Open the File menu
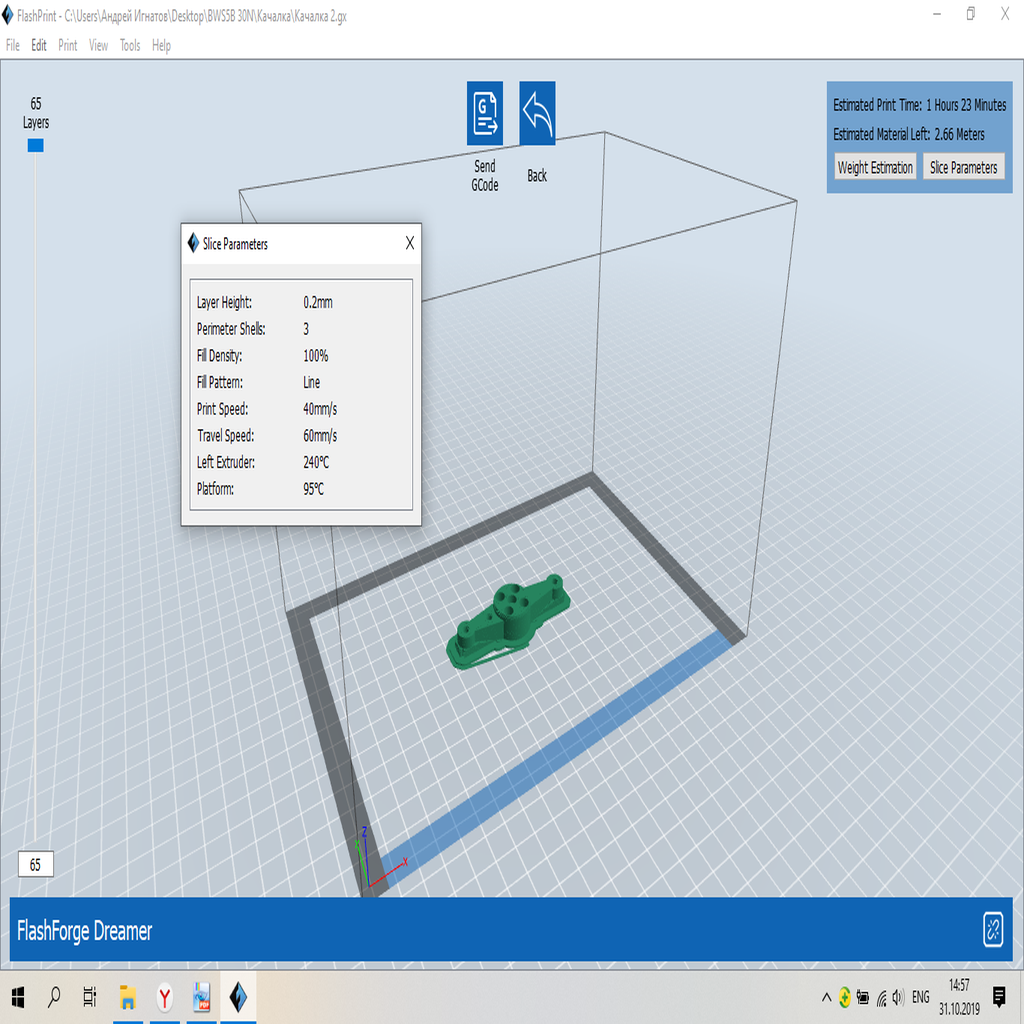This screenshot has width=1024, height=1024. (x=12, y=45)
